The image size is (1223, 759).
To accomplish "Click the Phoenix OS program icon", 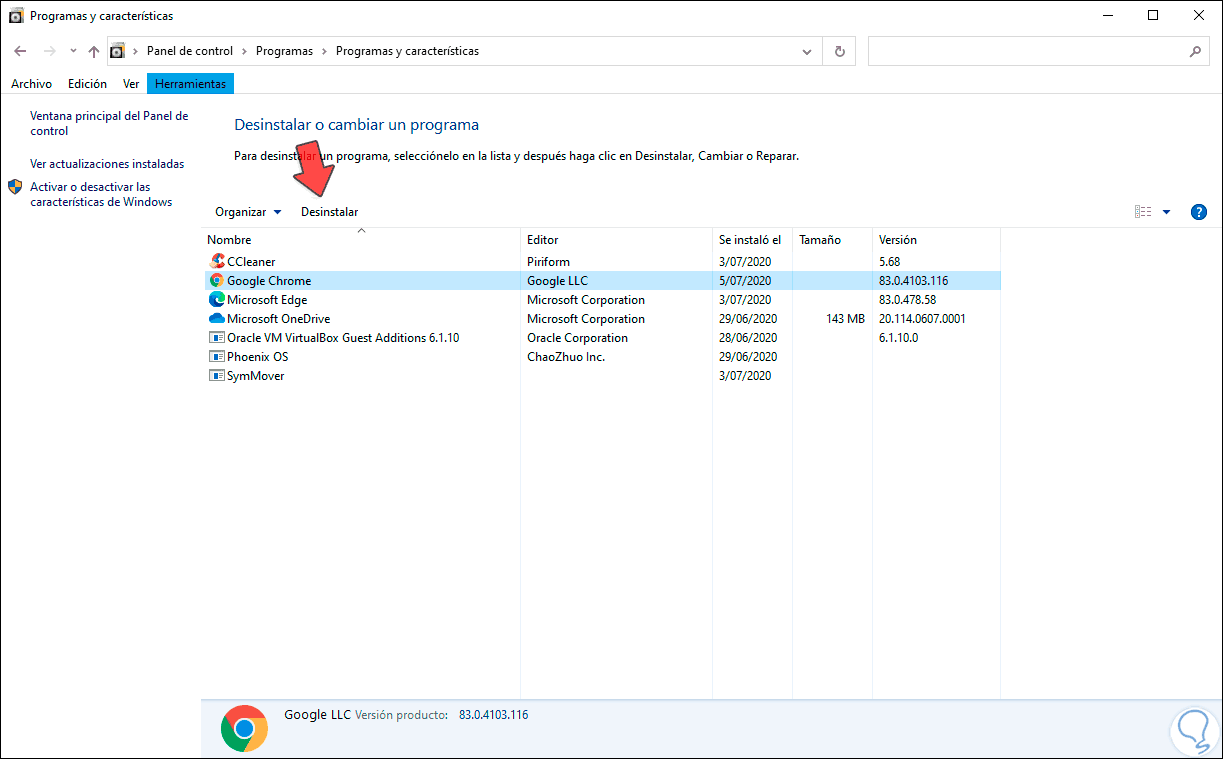I will [217, 356].
